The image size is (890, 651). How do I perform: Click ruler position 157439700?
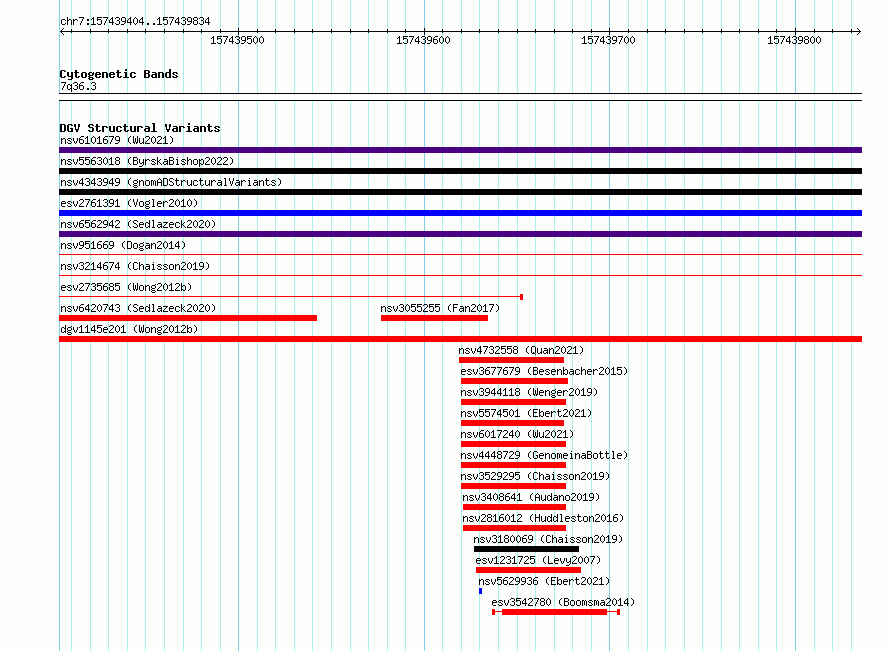pyautogui.click(x=608, y=40)
